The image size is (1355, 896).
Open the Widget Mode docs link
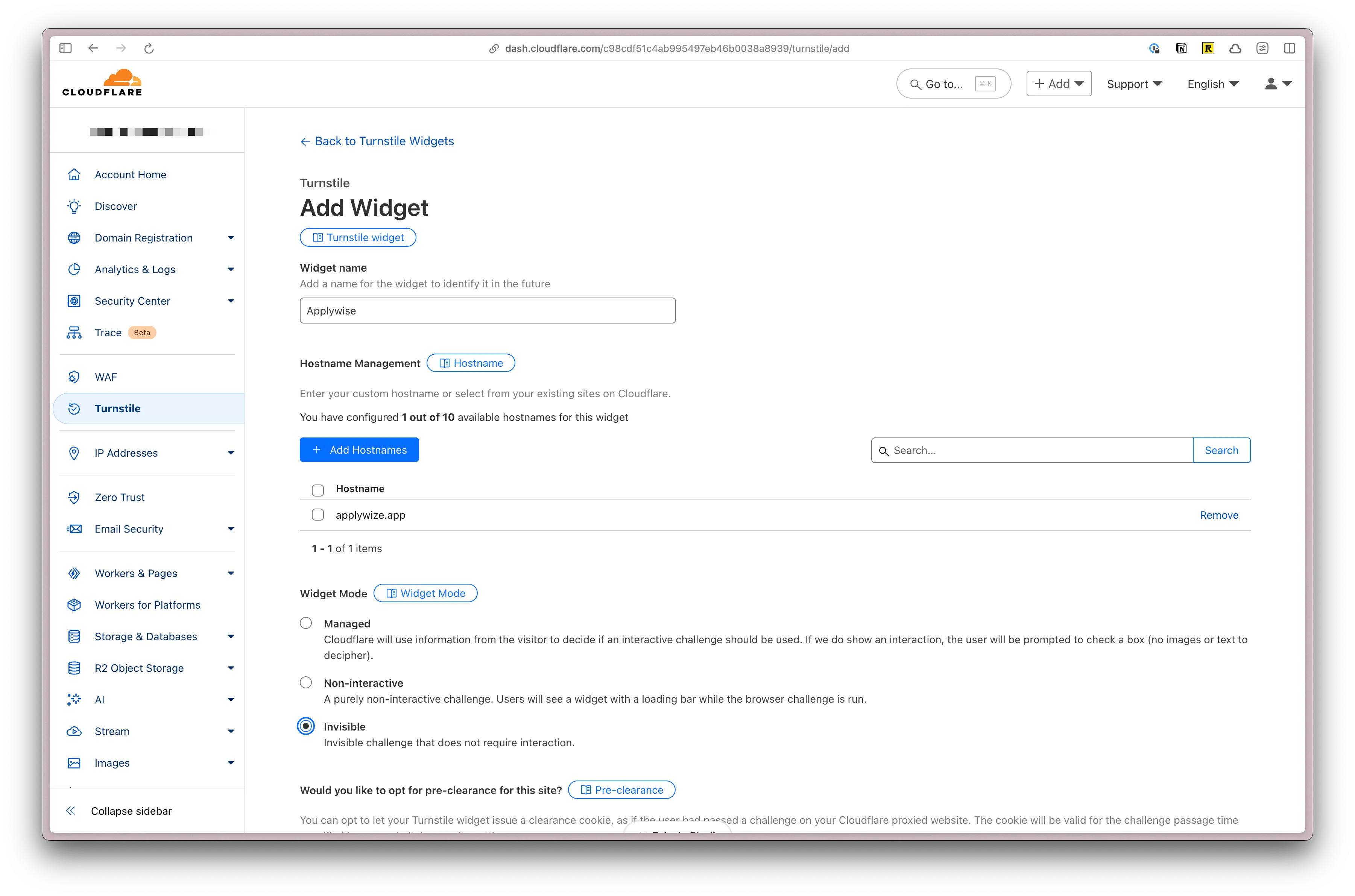(x=426, y=593)
